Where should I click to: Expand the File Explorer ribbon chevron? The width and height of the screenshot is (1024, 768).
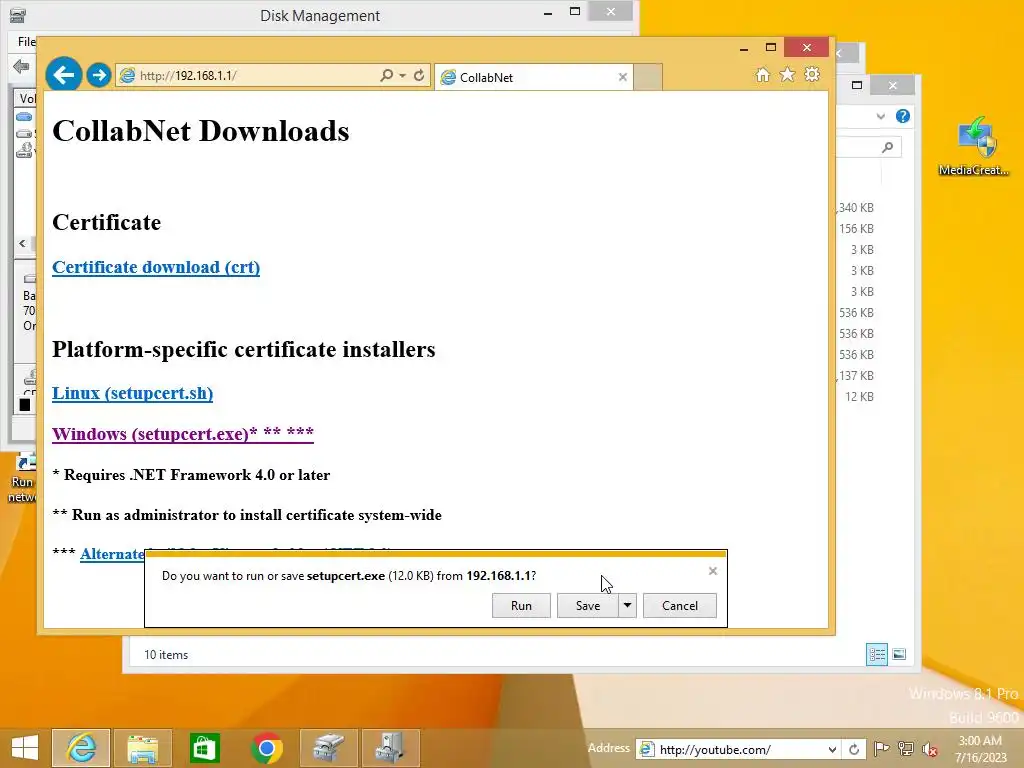pos(880,116)
